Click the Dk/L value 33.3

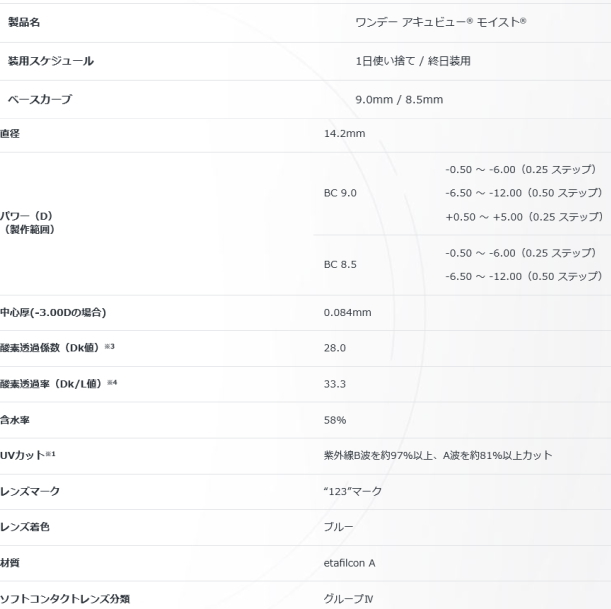pos(335,382)
